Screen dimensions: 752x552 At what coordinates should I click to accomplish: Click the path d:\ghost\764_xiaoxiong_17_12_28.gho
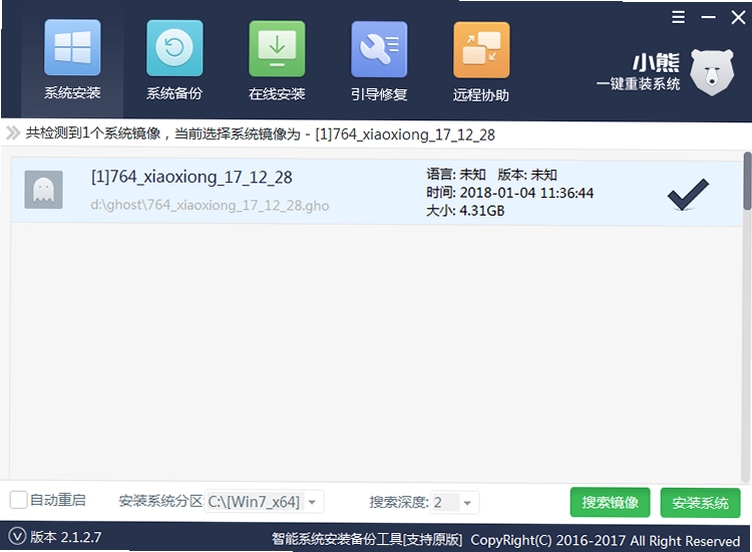tap(210, 205)
